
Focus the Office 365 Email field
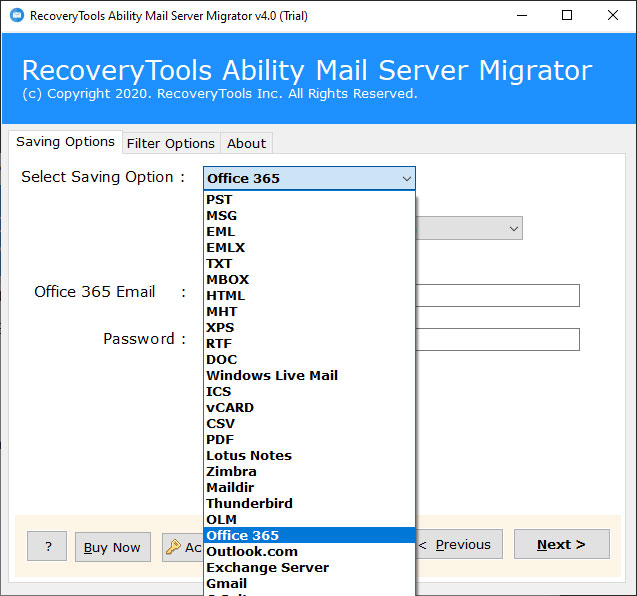(497, 295)
